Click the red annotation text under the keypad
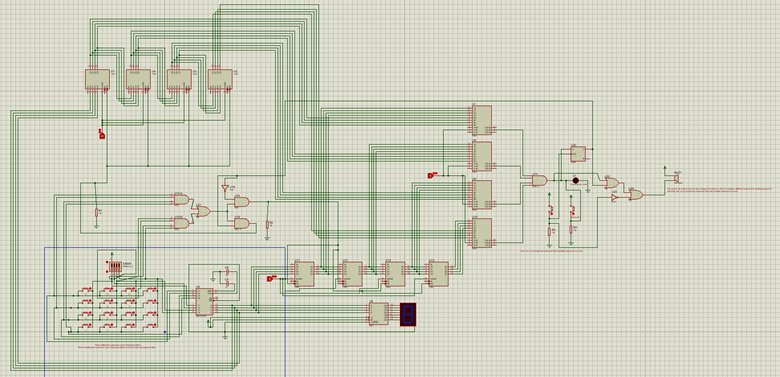The width and height of the screenshot is (780, 377). click(117, 346)
